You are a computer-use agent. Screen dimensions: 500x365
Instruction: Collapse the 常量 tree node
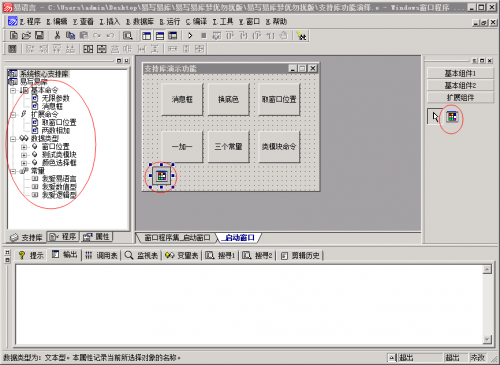pyautogui.click(x=13, y=171)
